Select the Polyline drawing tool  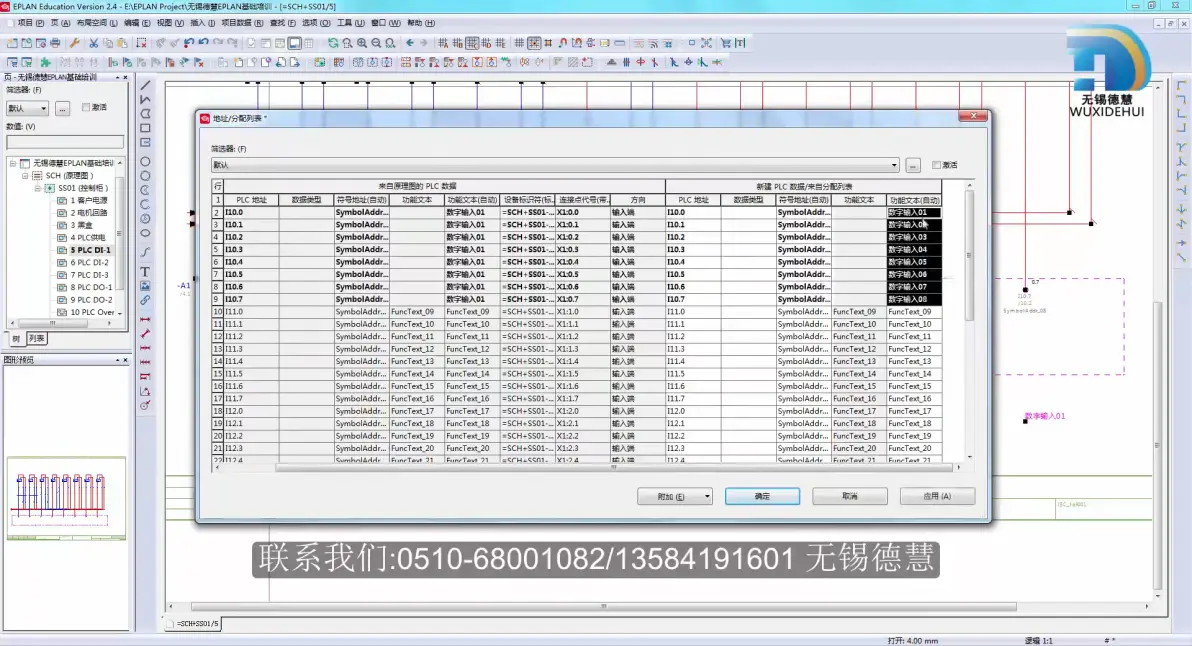tap(145, 100)
